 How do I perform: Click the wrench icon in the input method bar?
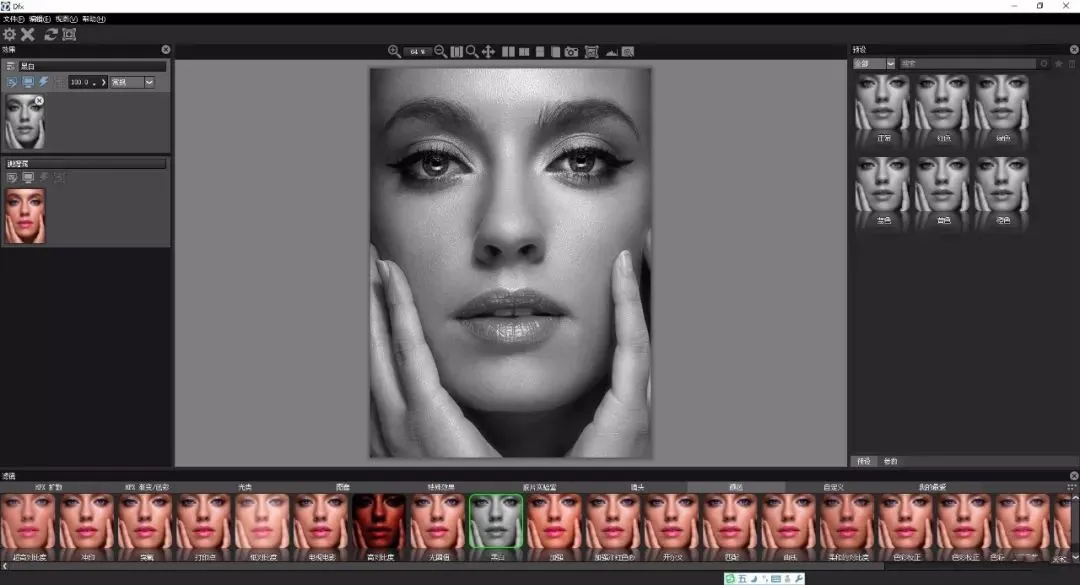[799, 579]
